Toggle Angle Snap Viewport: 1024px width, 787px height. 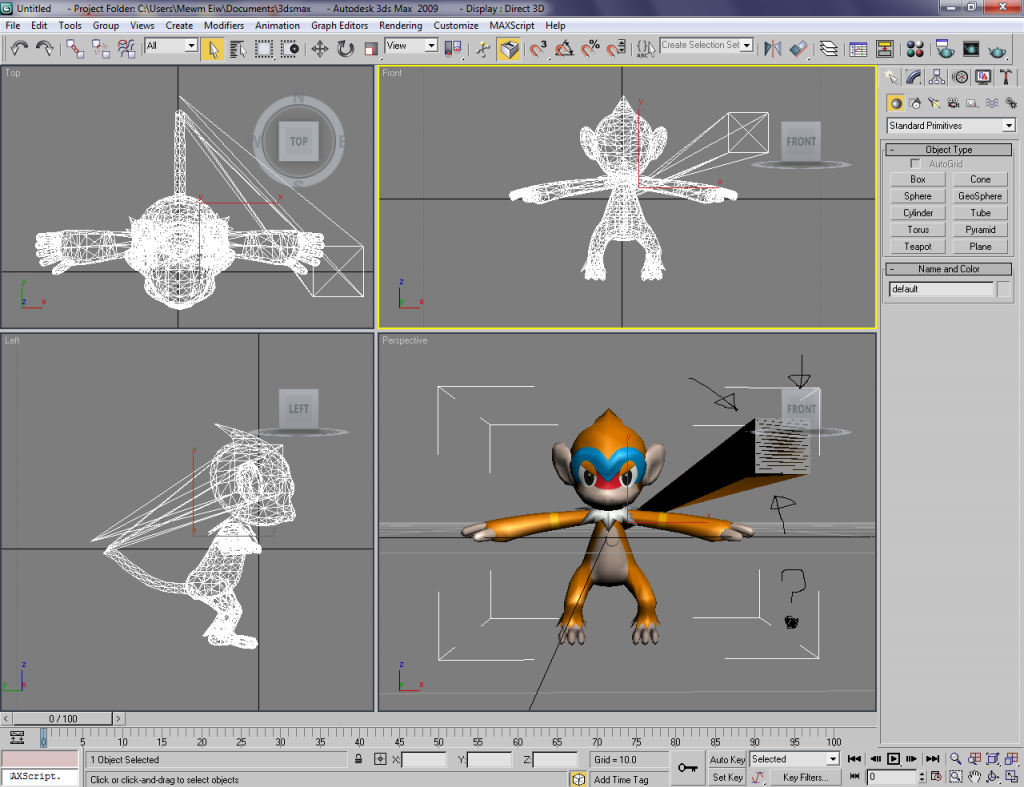(x=564, y=49)
